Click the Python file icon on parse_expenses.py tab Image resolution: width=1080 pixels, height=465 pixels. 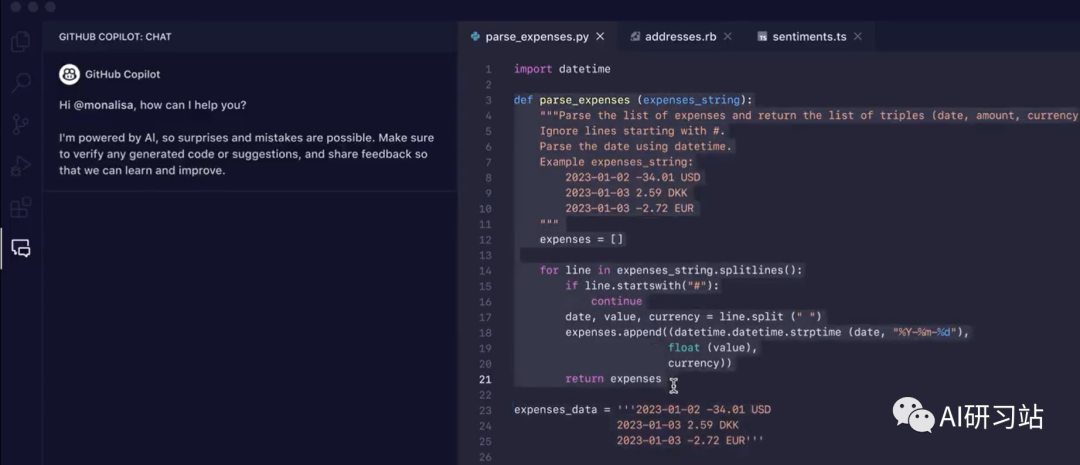click(x=475, y=37)
